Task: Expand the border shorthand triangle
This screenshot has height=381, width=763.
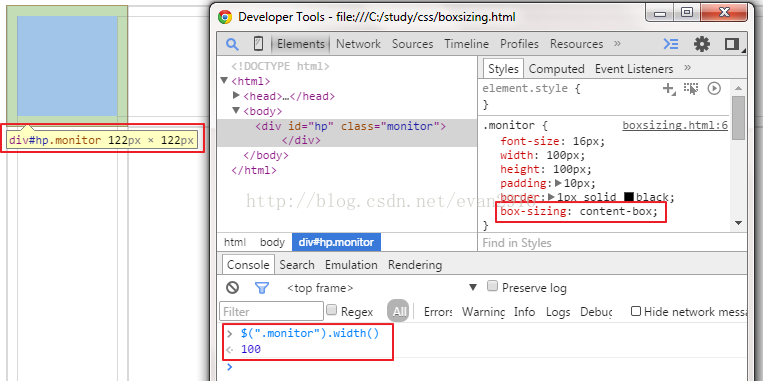Action: pyautogui.click(x=551, y=197)
